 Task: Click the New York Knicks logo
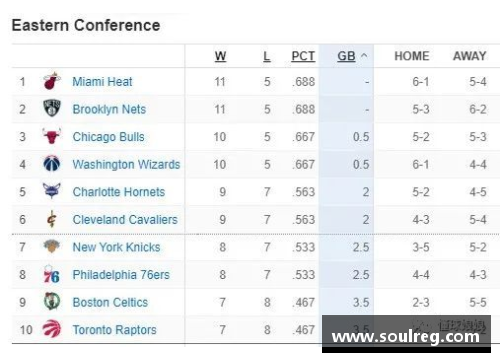[x=52, y=246]
